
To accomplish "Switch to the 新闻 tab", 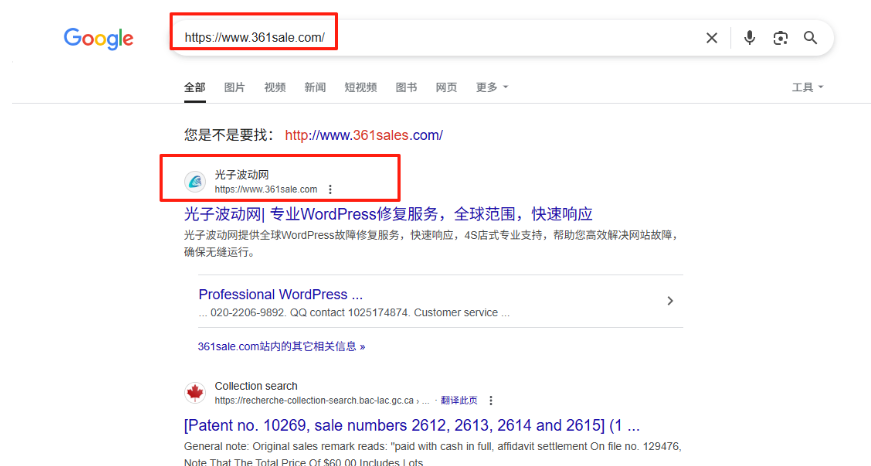I will (x=315, y=87).
